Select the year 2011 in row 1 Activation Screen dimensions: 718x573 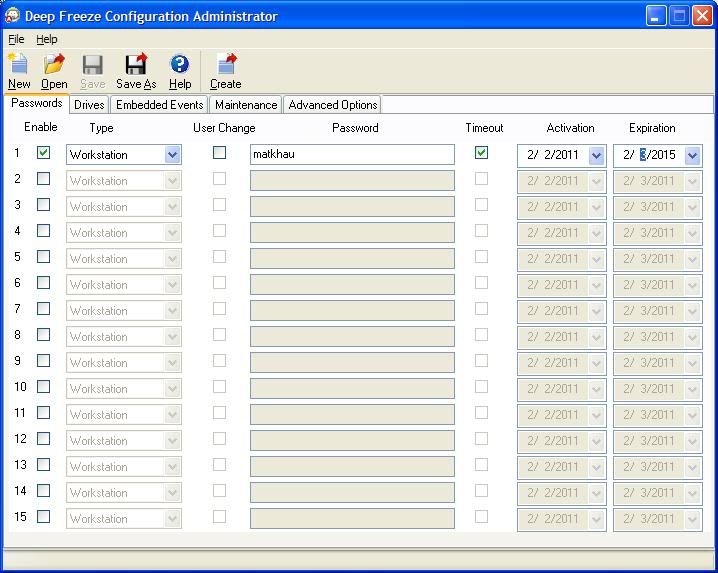tap(567, 155)
